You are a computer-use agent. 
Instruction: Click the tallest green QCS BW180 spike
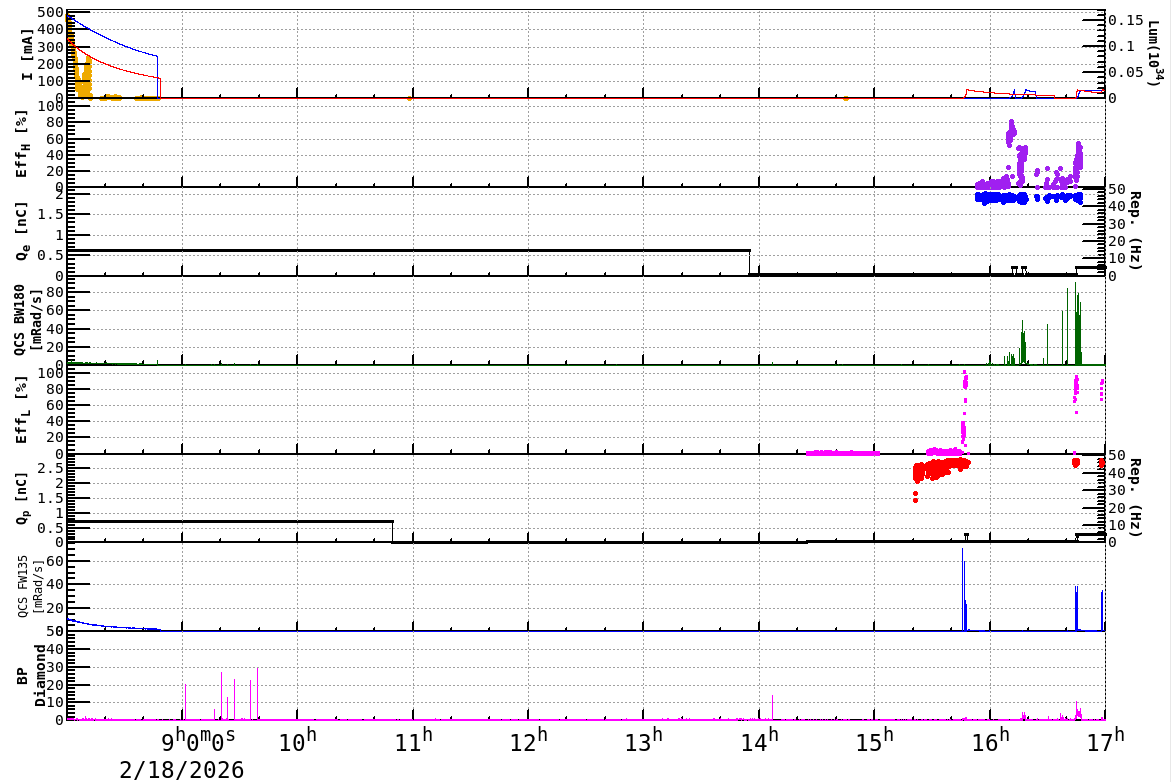[1076, 324]
